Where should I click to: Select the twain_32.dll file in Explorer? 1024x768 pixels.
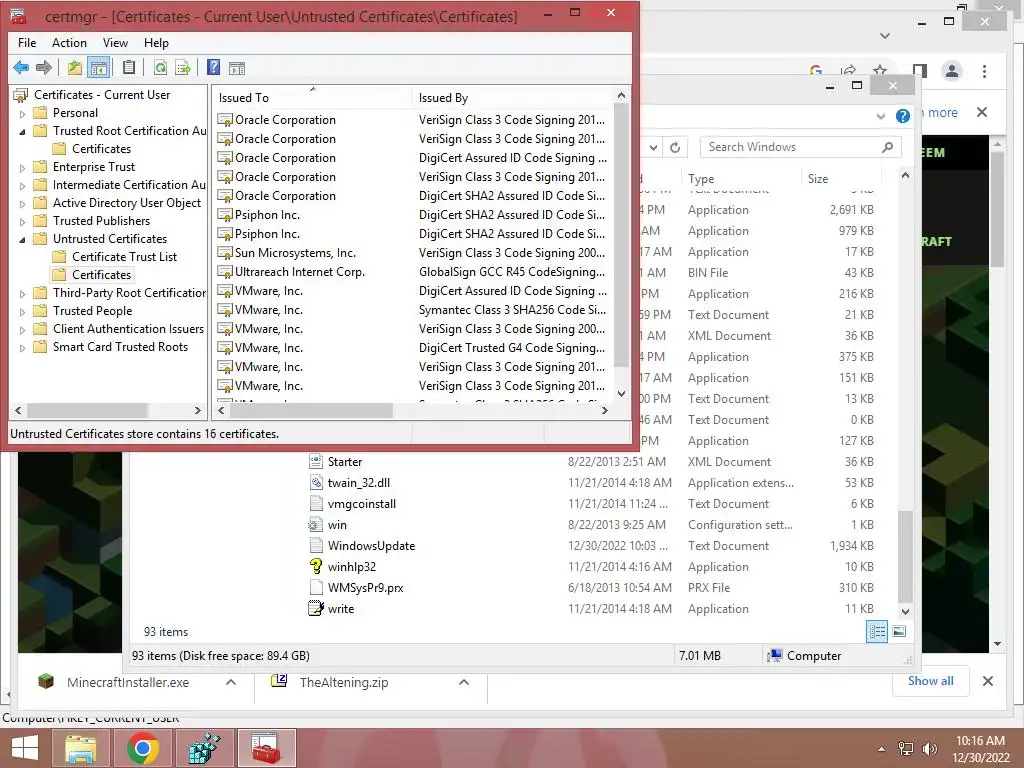[x=359, y=483]
